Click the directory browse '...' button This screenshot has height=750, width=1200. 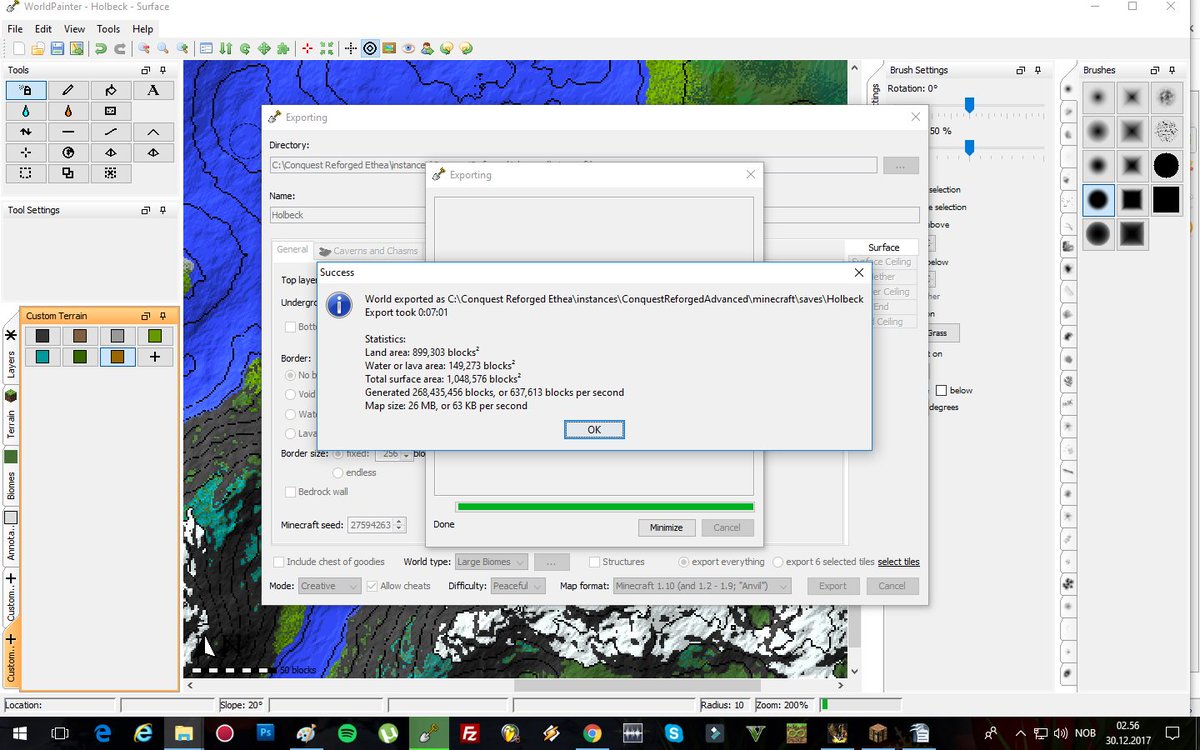pyautogui.click(x=901, y=165)
